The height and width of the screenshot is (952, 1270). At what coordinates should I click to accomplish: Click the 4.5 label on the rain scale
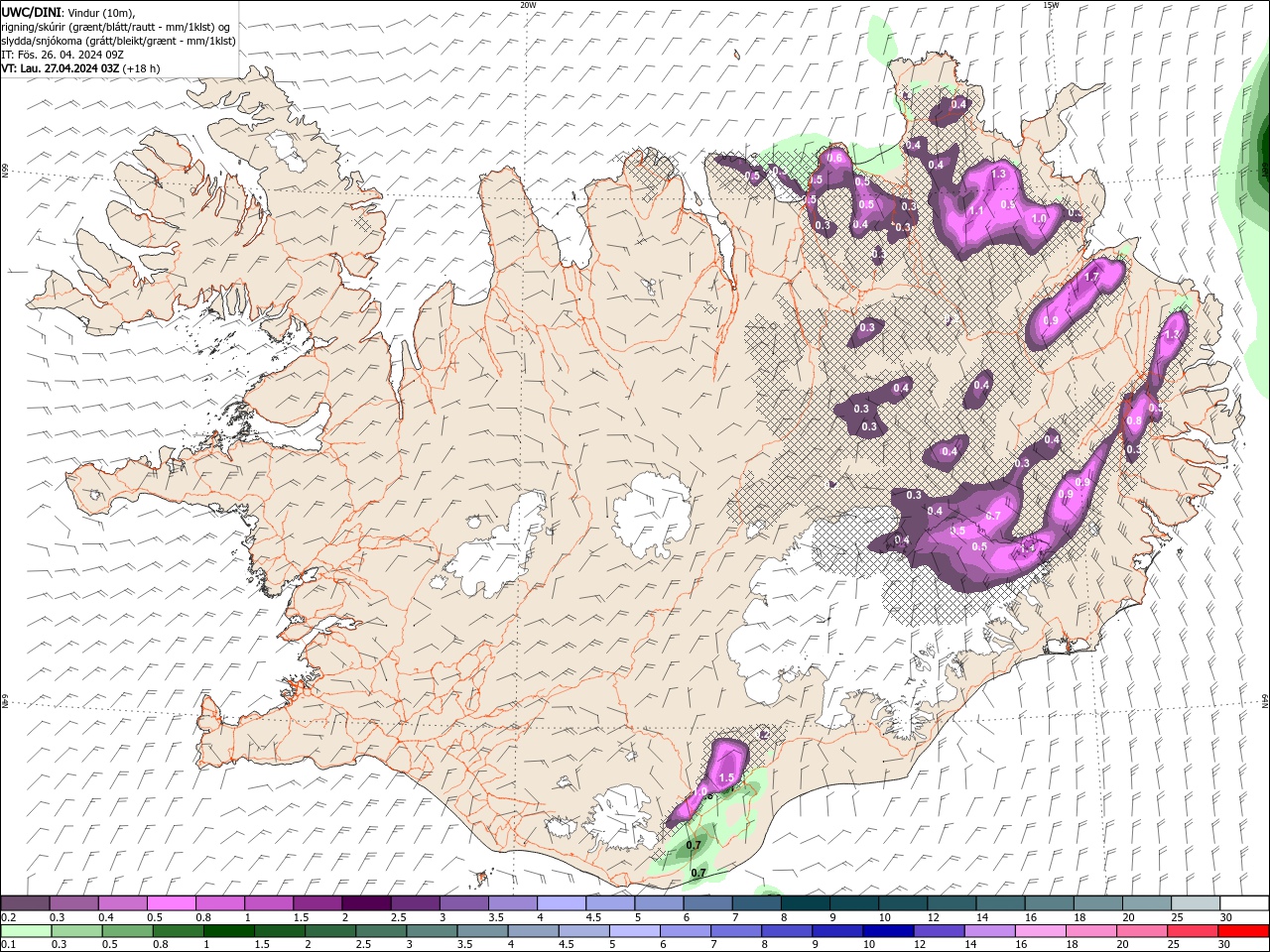click(x=566, y=944)
